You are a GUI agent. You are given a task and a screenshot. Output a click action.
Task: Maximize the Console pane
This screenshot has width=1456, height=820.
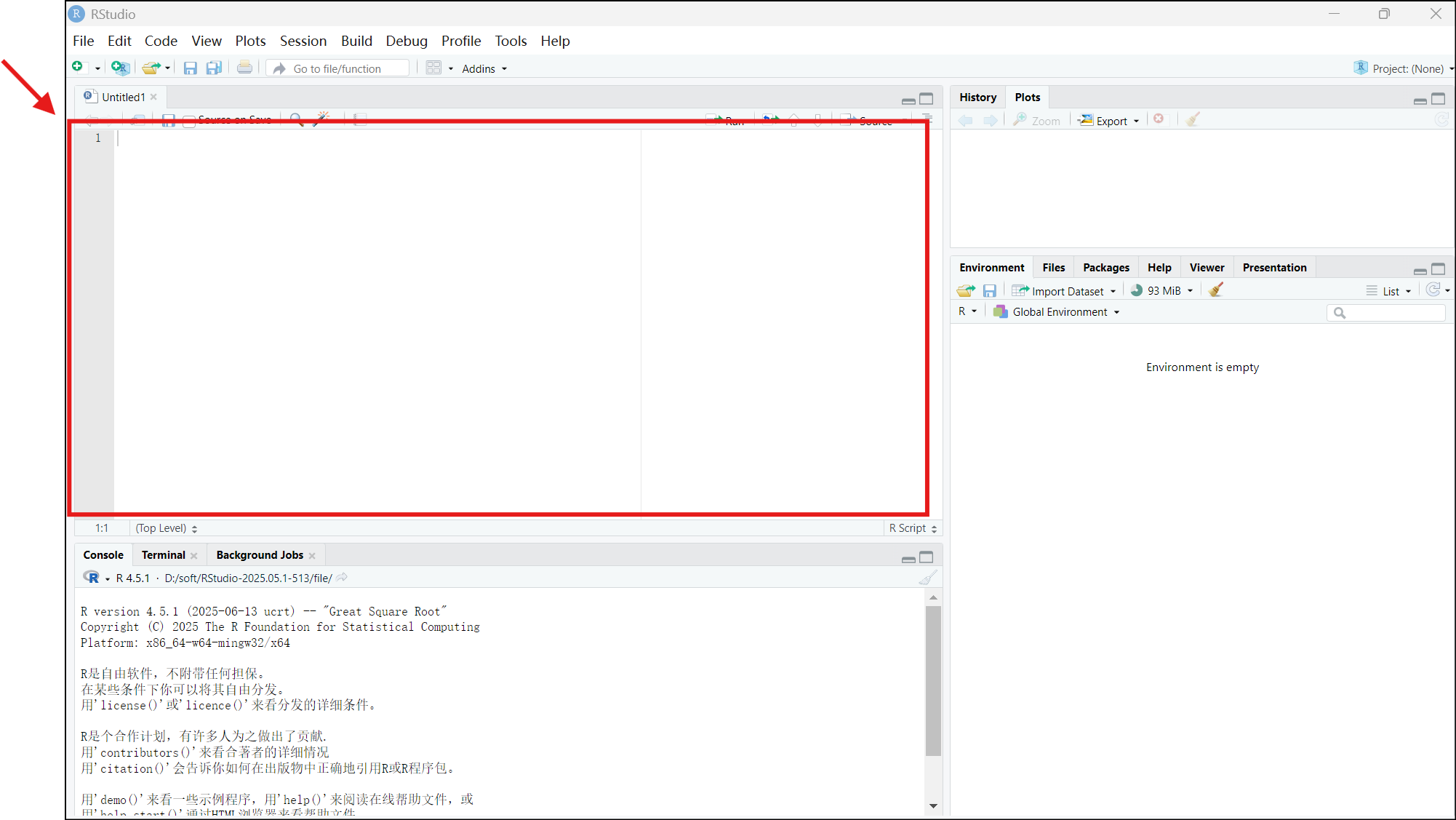coord(926,557)
